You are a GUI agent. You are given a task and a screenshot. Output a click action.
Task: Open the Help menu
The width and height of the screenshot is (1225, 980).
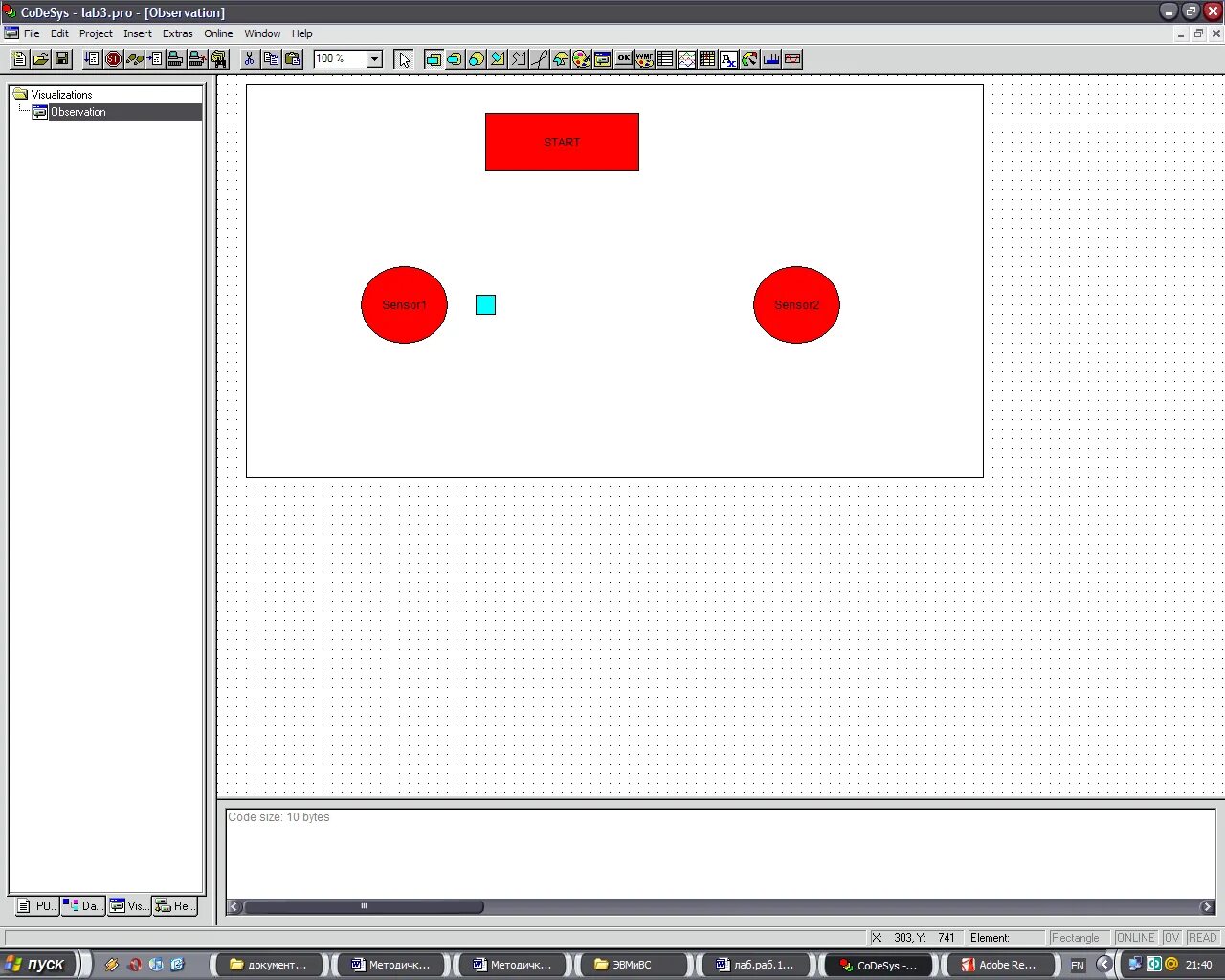pyautogui.click(x=302, y=33)
